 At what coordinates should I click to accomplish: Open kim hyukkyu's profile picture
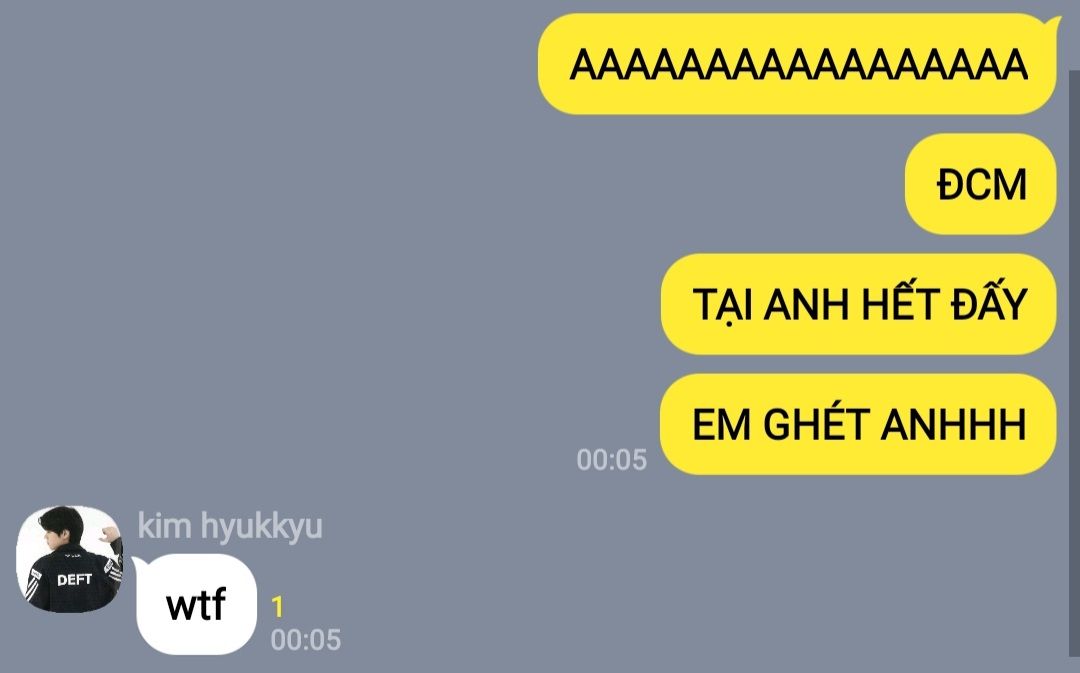click(70, 559)
